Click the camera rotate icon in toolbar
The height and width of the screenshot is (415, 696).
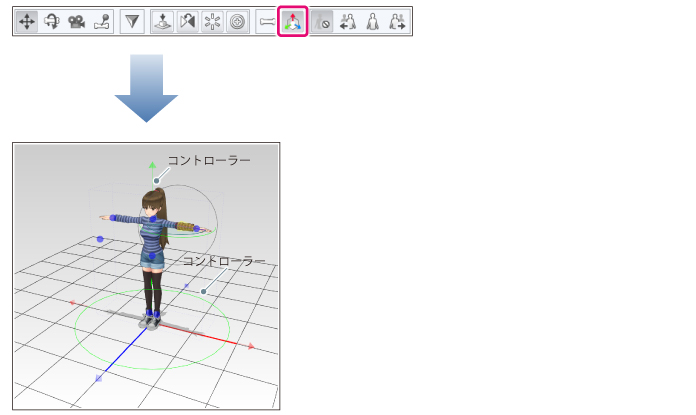click(x=52, y=22)
